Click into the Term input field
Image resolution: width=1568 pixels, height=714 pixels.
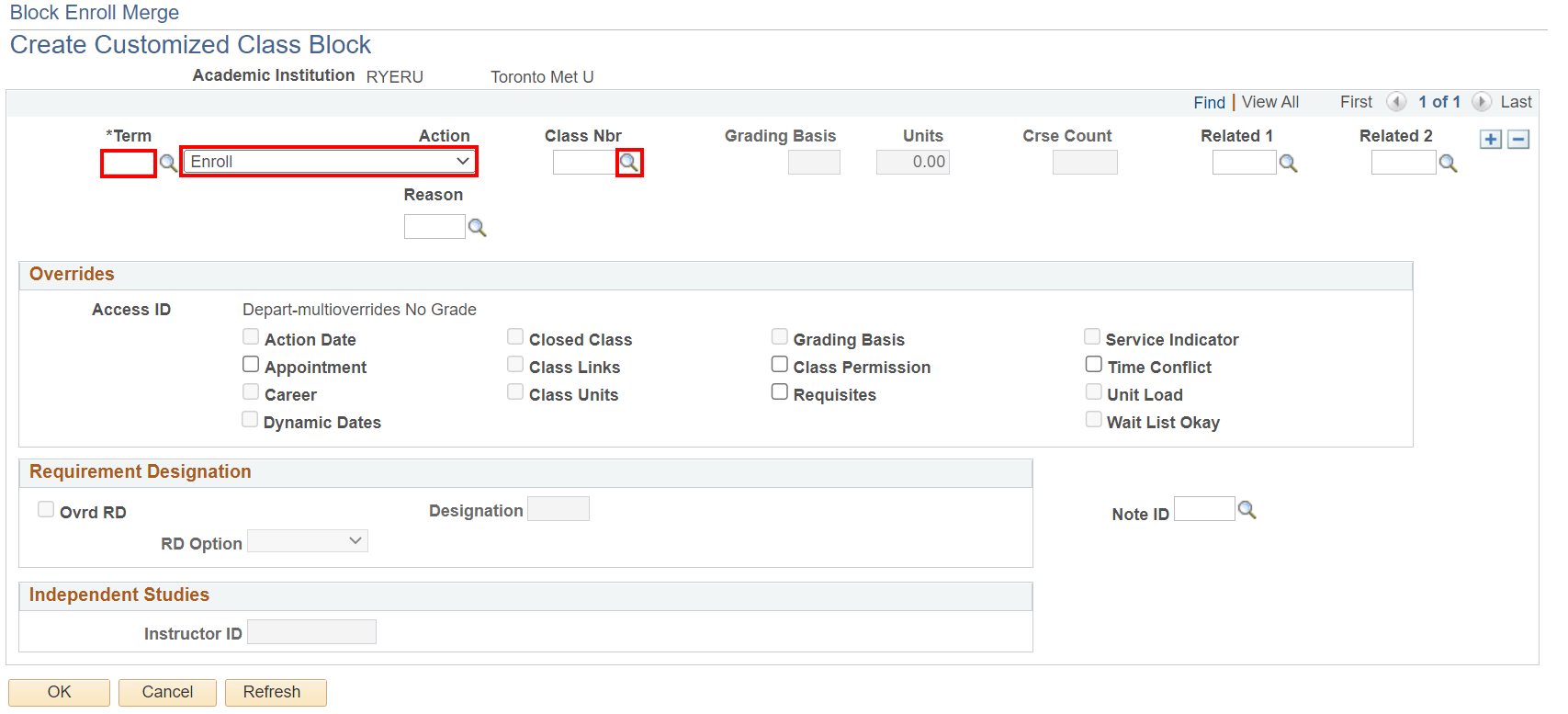pos(129,164)
